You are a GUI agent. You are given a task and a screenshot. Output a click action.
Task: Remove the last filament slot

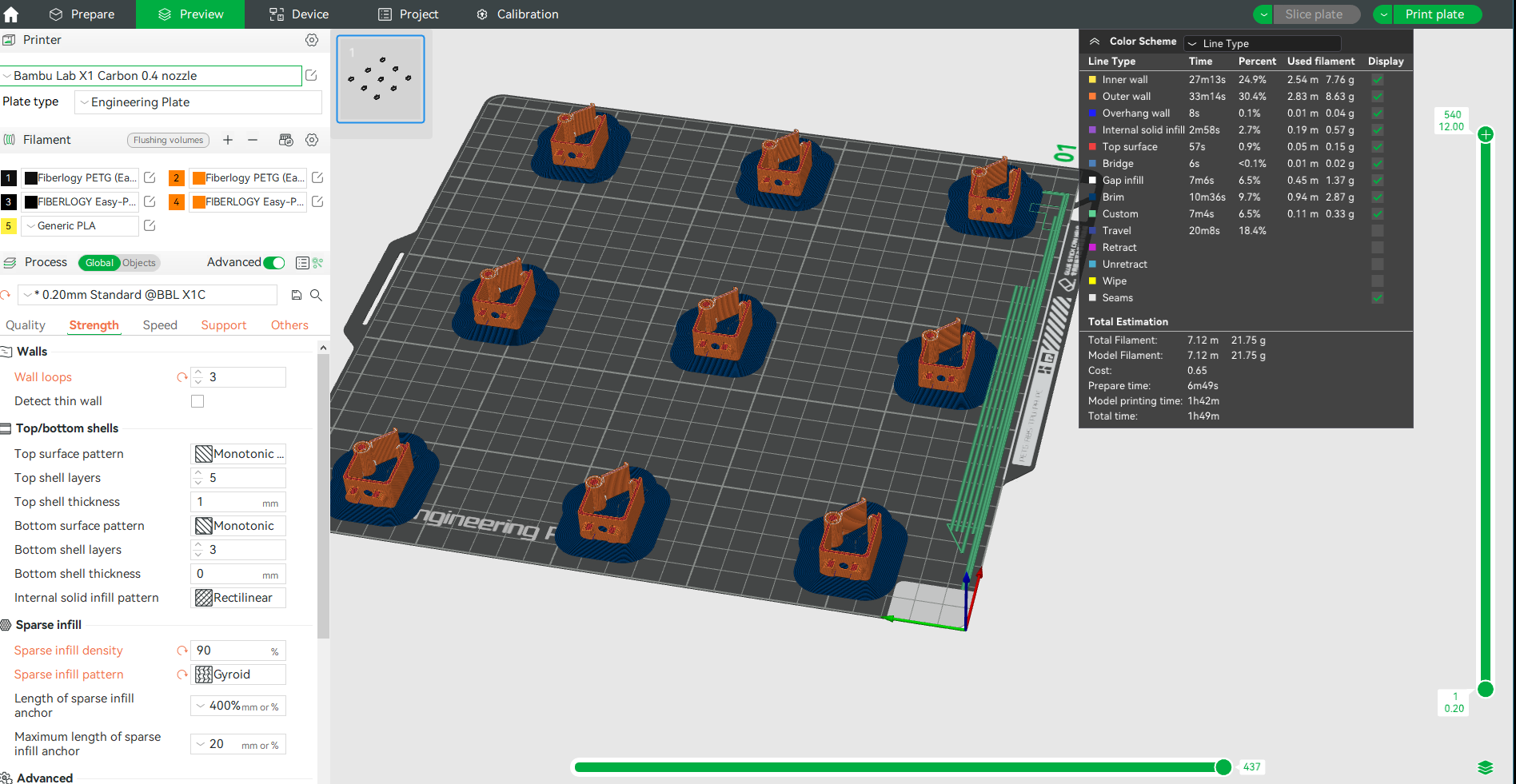pyautogui.click(x=253, y=140)
